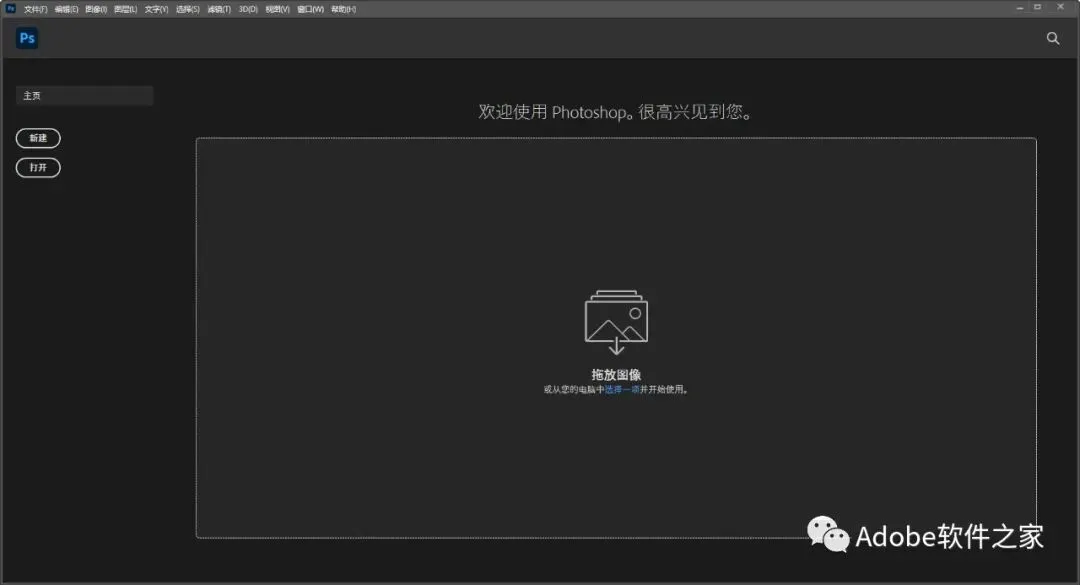Minimize the Photoshop window
This screenshot has width=1080, height=585.
click(x=1019, y=8)
